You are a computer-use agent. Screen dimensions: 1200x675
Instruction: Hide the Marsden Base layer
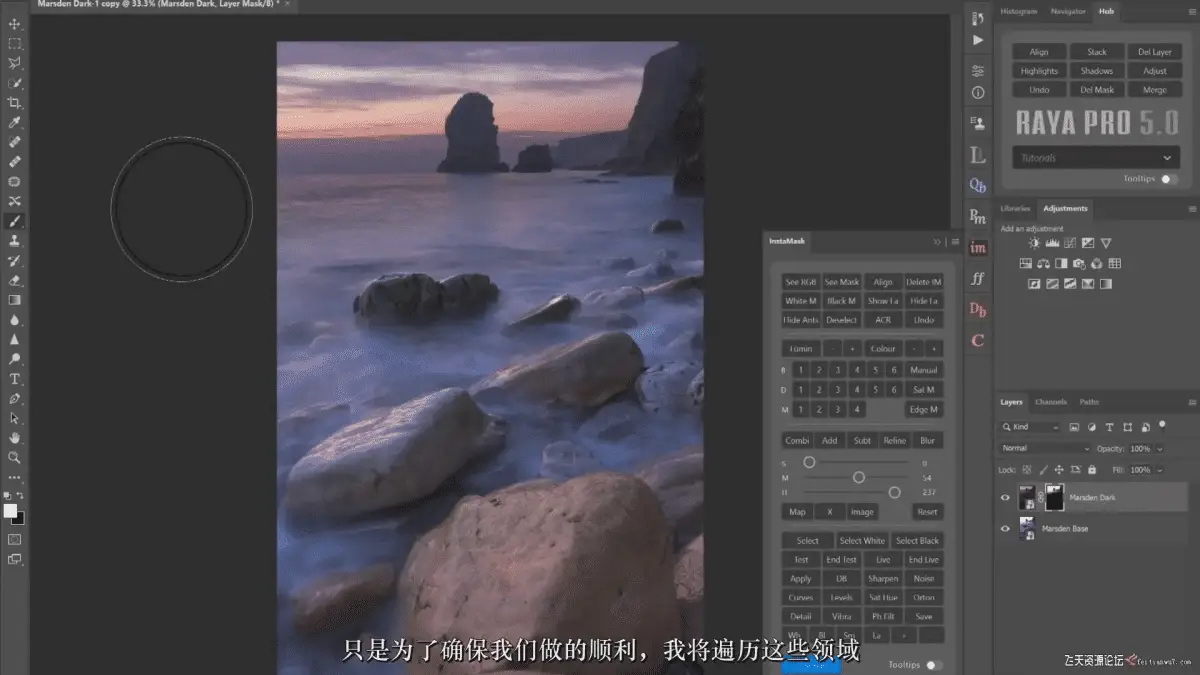point(1005,528)
